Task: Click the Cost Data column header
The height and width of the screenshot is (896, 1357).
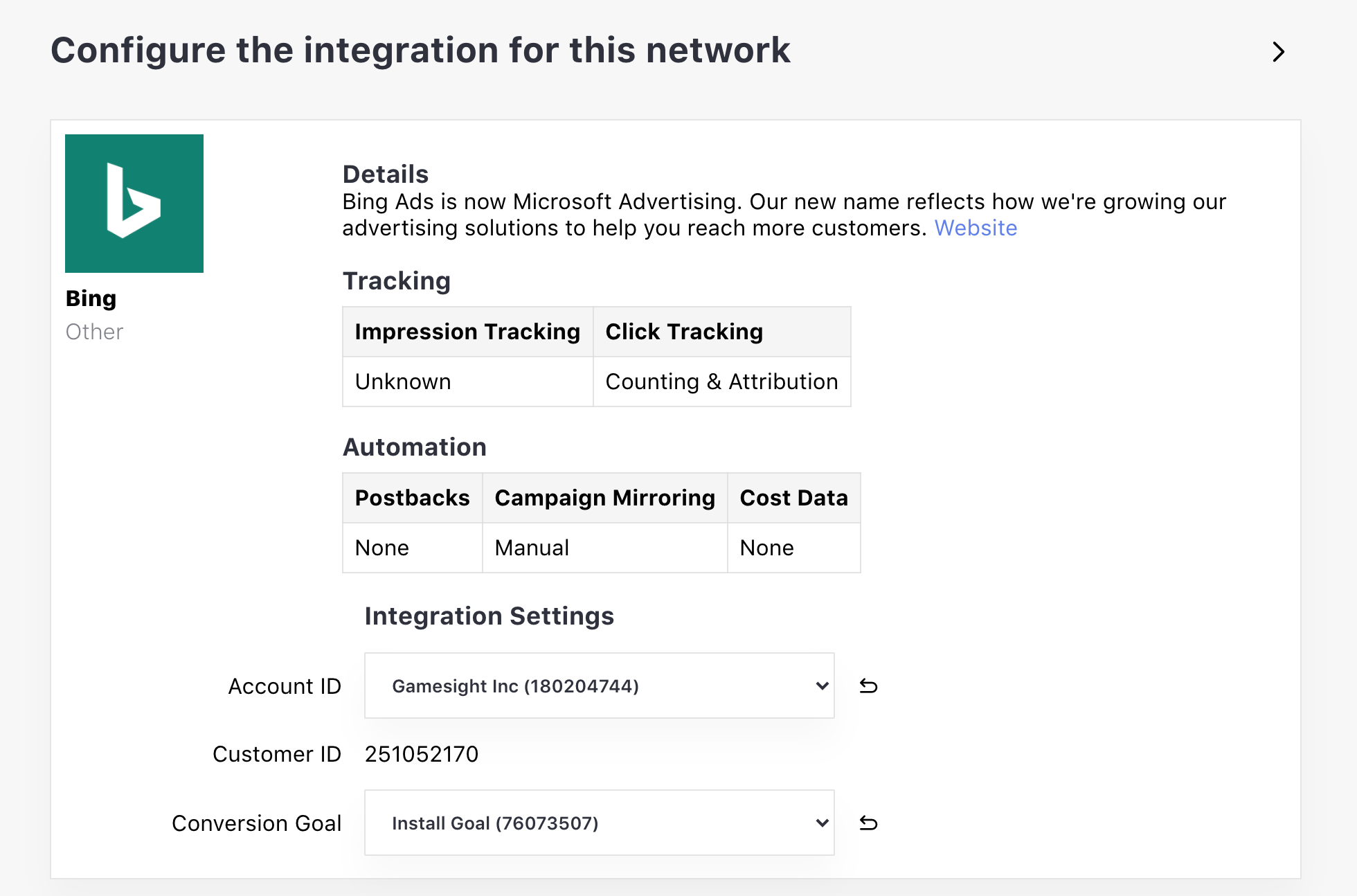Action: [x=794, y=498]
